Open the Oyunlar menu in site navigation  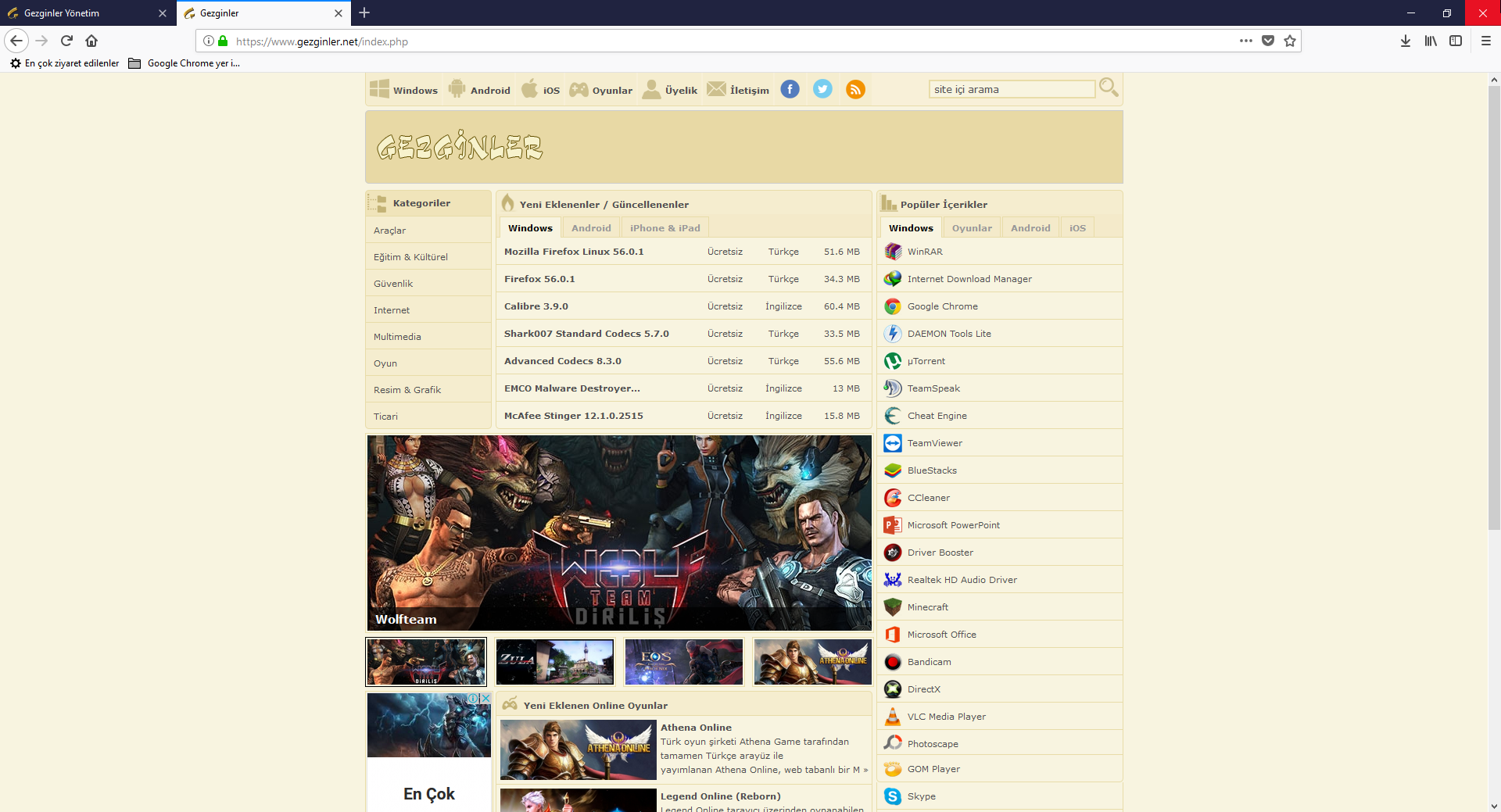(600, 90)
